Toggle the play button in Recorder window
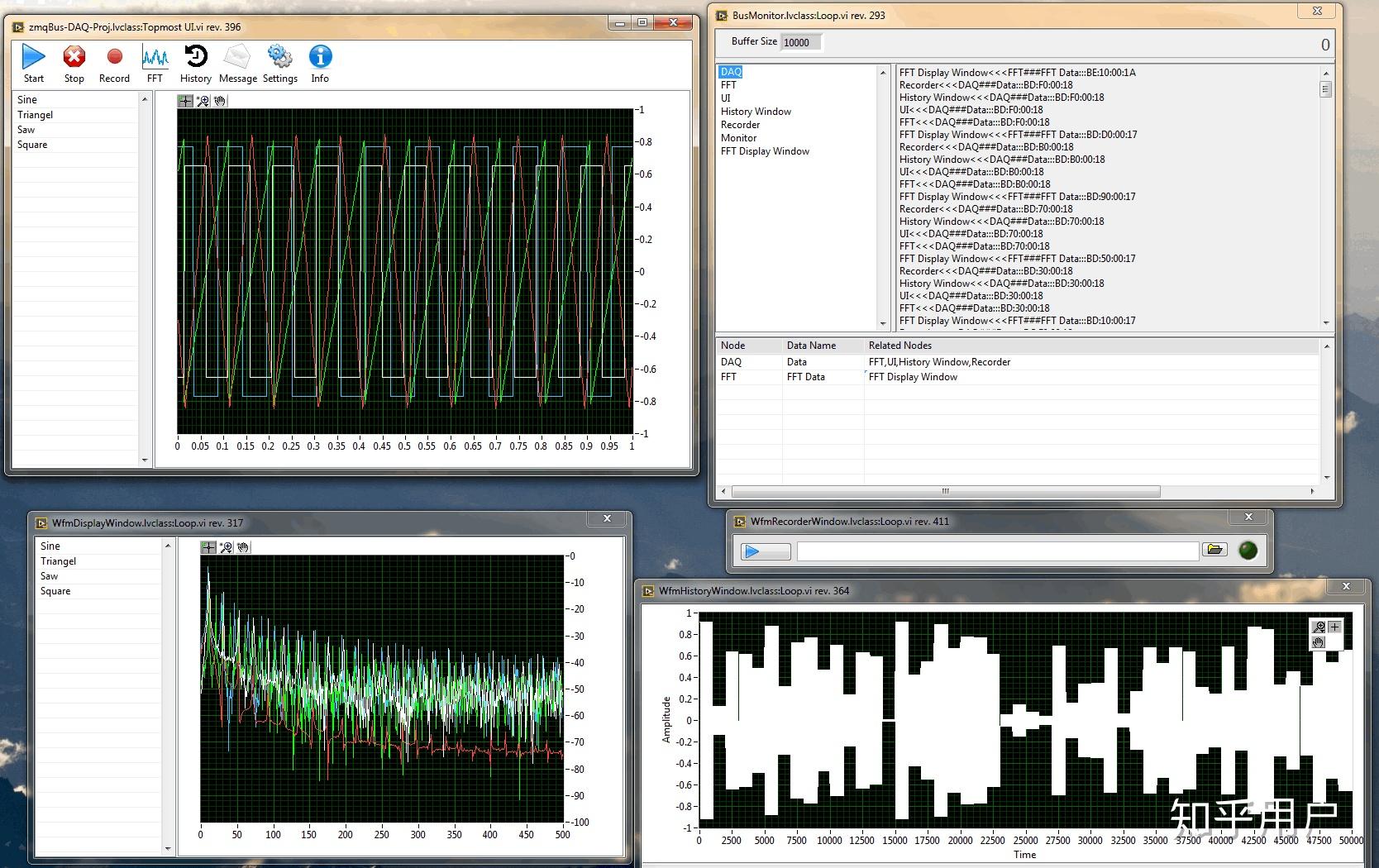This screenshot has height=868, width=1379. (765, 551)
